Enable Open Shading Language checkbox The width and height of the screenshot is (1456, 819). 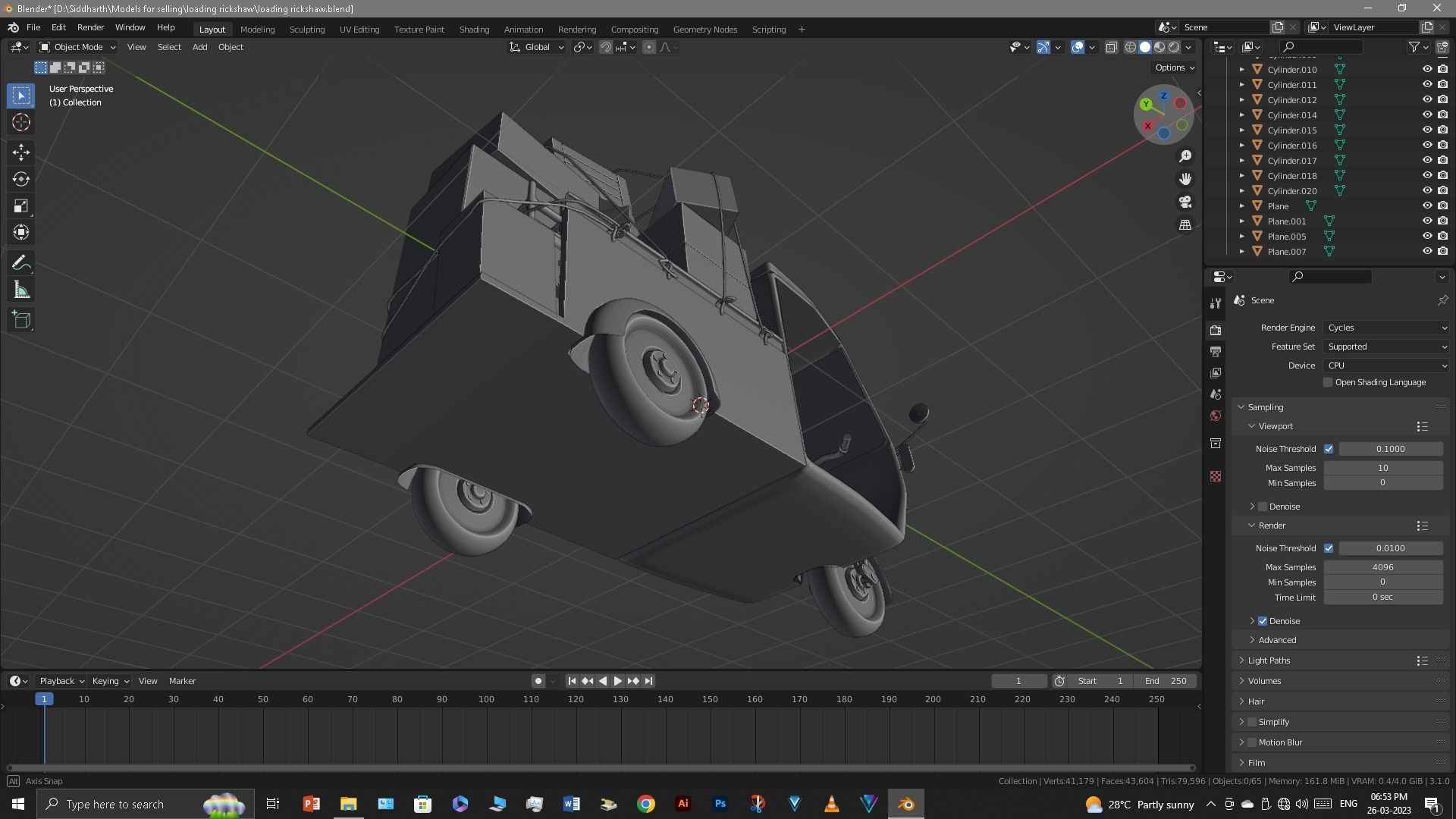pyautogui.click(x=1328, y=382)
